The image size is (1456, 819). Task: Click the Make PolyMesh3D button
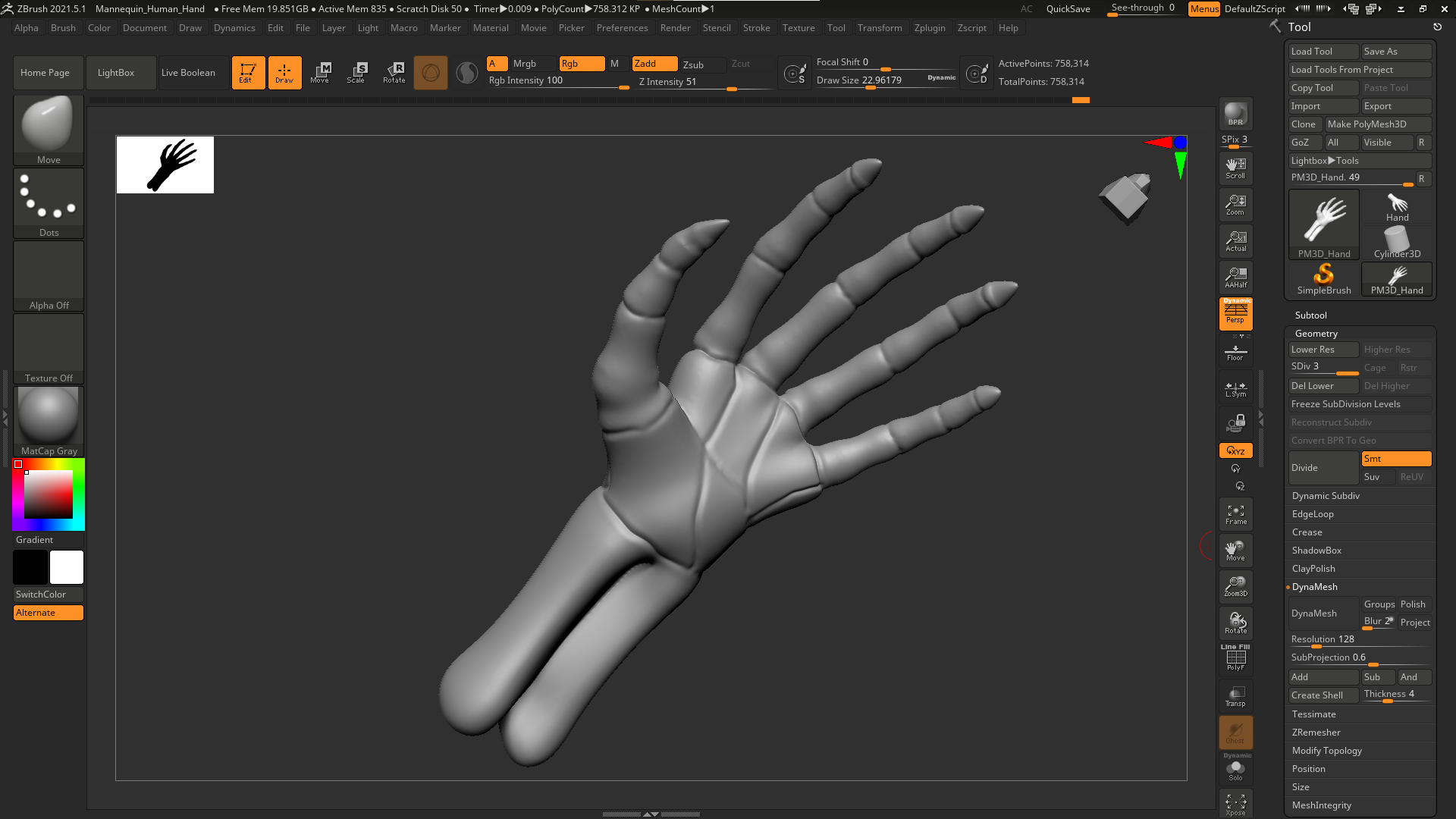point(1377,124)
